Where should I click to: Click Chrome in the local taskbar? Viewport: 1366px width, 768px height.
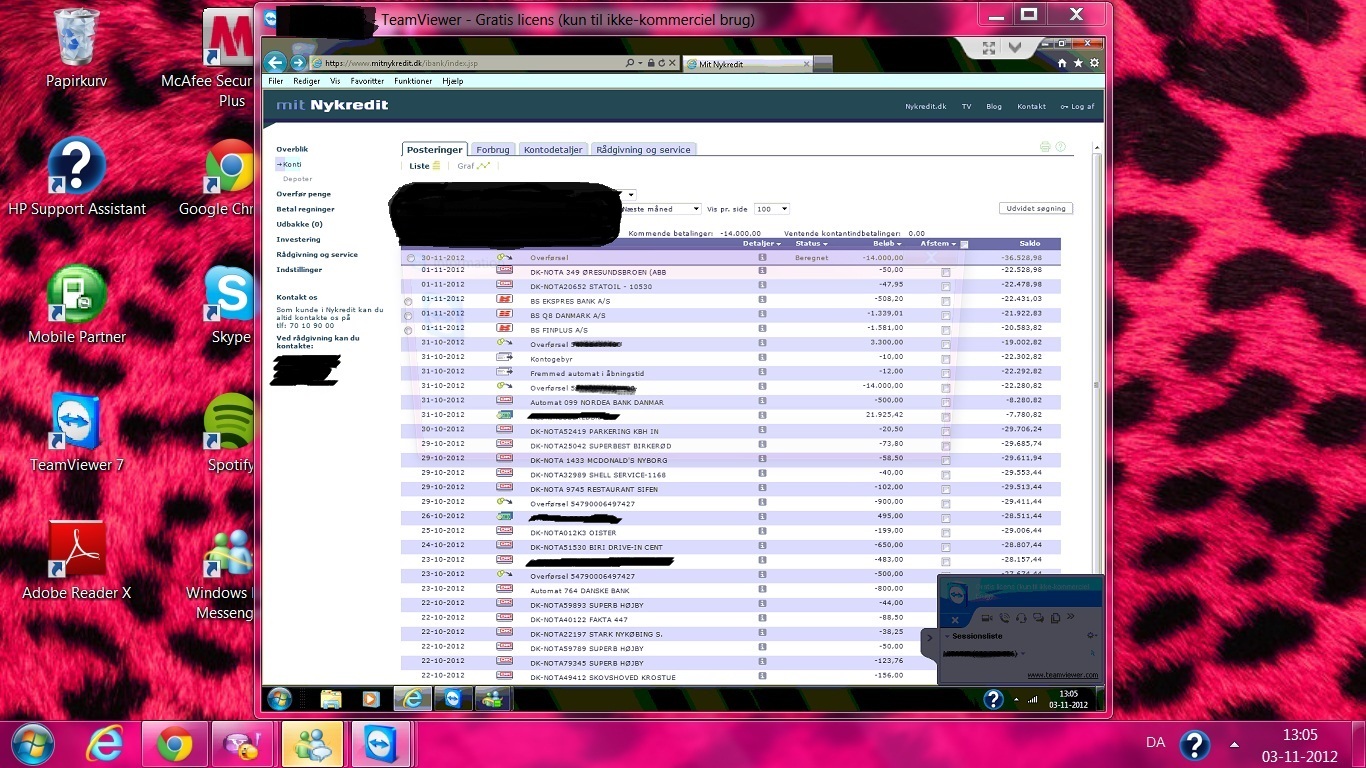pyautogui.click(x=174, y=744)
